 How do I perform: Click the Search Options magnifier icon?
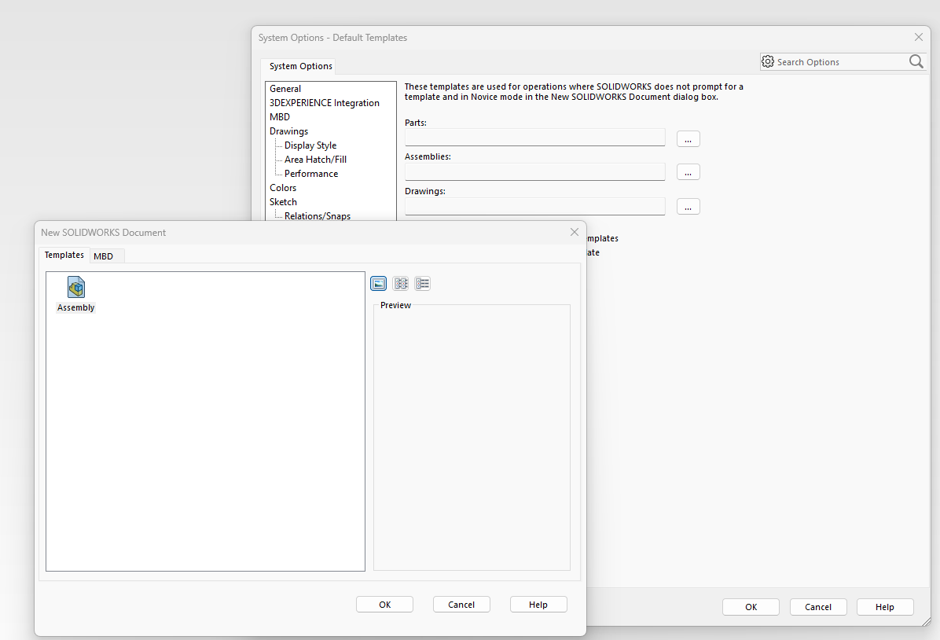916,62
